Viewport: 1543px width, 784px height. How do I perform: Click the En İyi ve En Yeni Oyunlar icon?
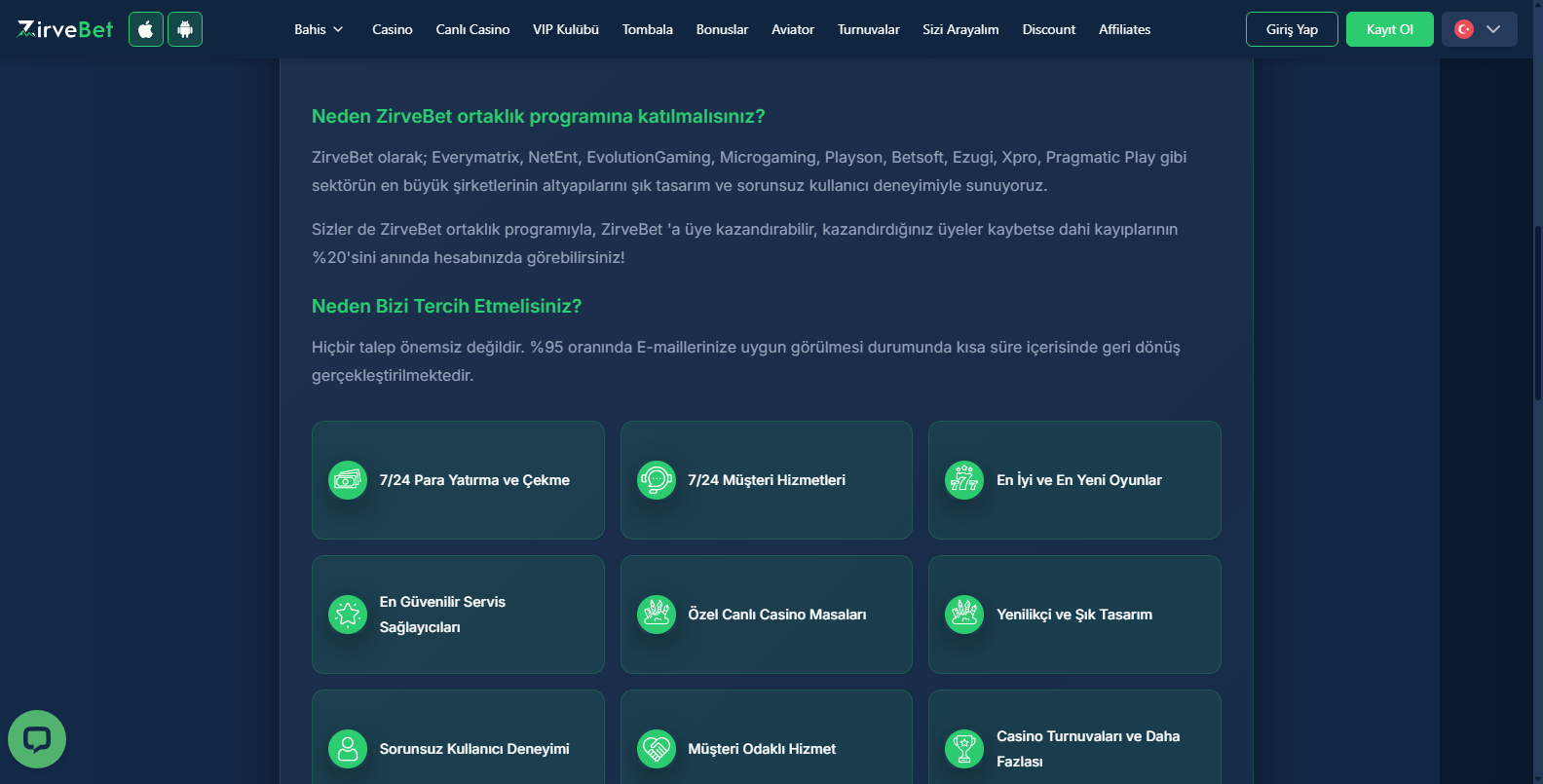964,480
